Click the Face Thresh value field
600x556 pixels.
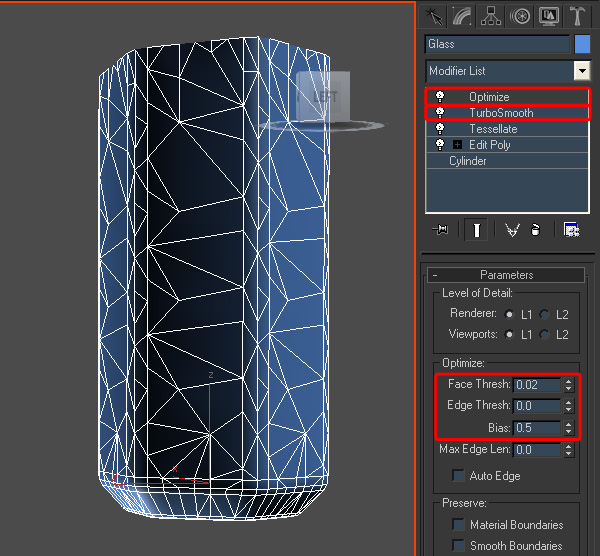click(x=537, y=385)
